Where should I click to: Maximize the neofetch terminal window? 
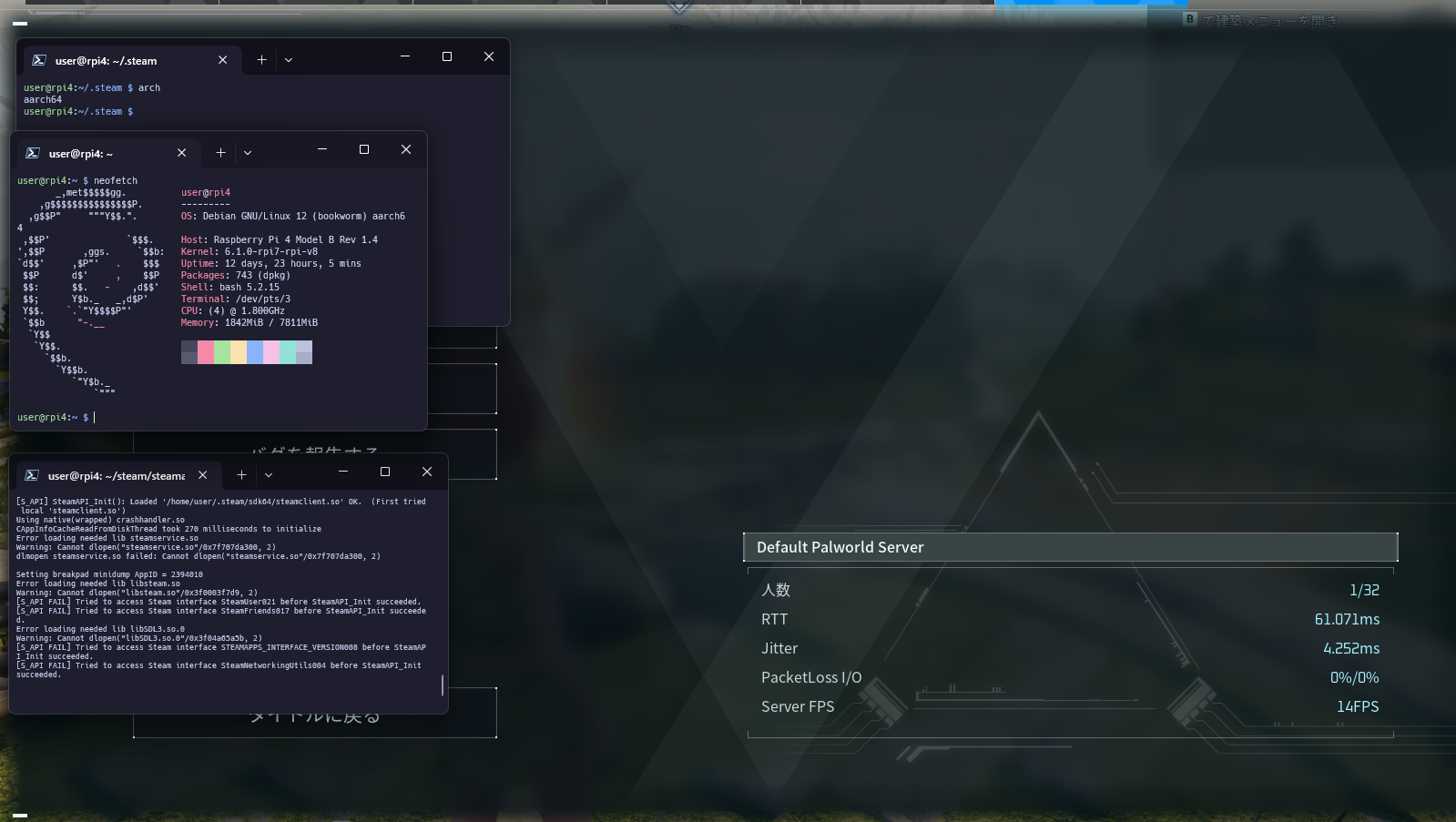pyautogui.click(x=364, y=149)
